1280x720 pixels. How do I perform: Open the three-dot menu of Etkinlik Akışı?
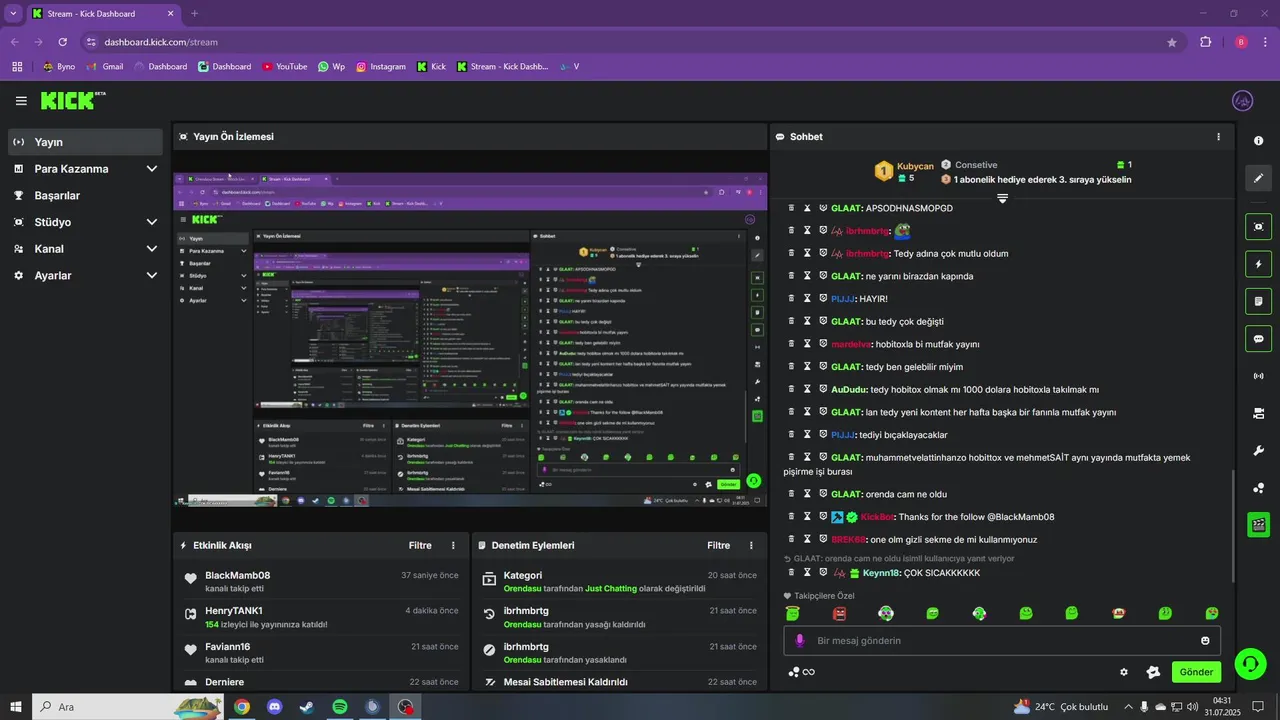tap(453, 545)
